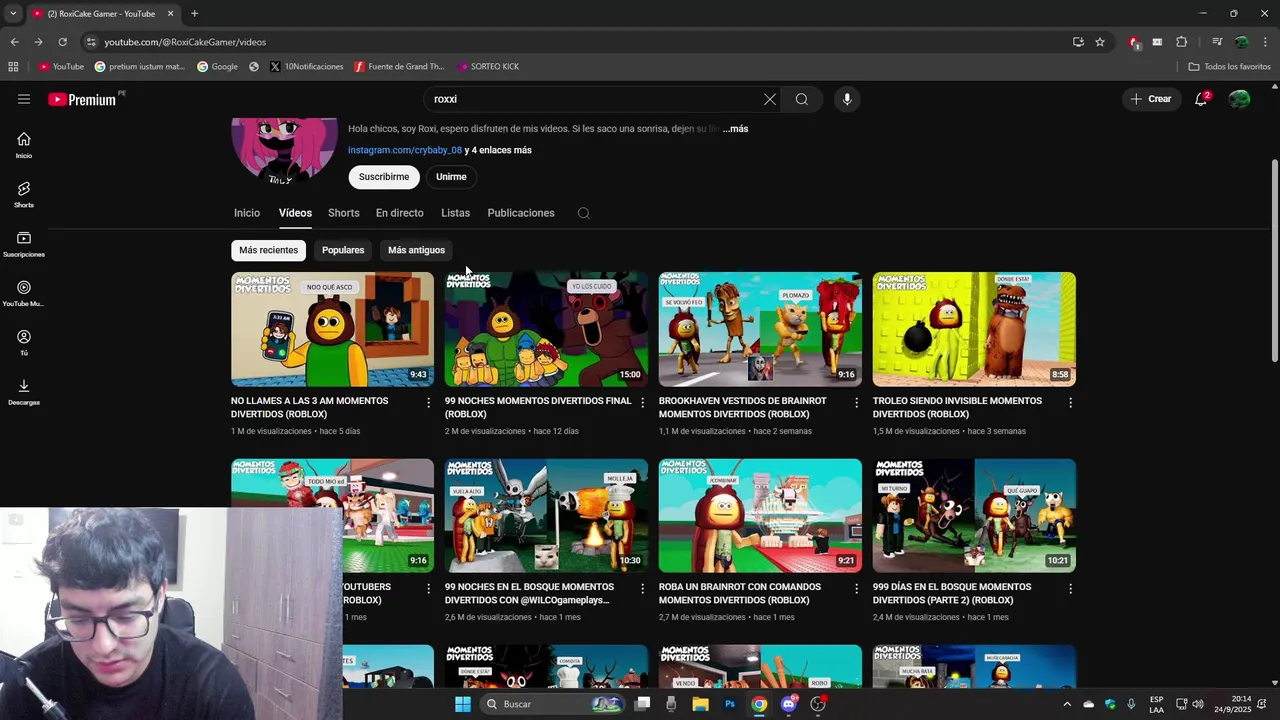Click the taskbar Buscar search box
1280x720 pixels.
click(x=552, y=704)
